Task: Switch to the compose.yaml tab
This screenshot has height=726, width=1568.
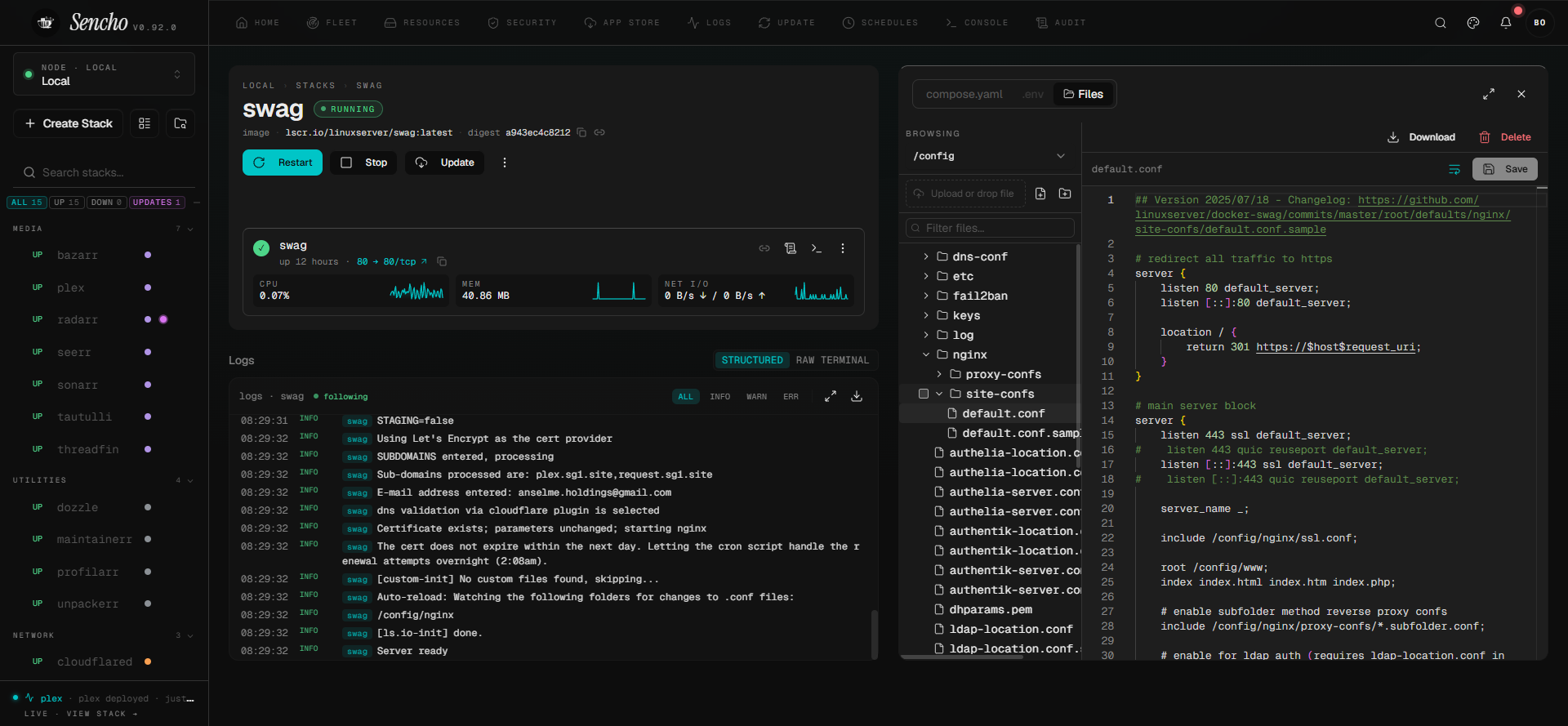Action: 964,94
